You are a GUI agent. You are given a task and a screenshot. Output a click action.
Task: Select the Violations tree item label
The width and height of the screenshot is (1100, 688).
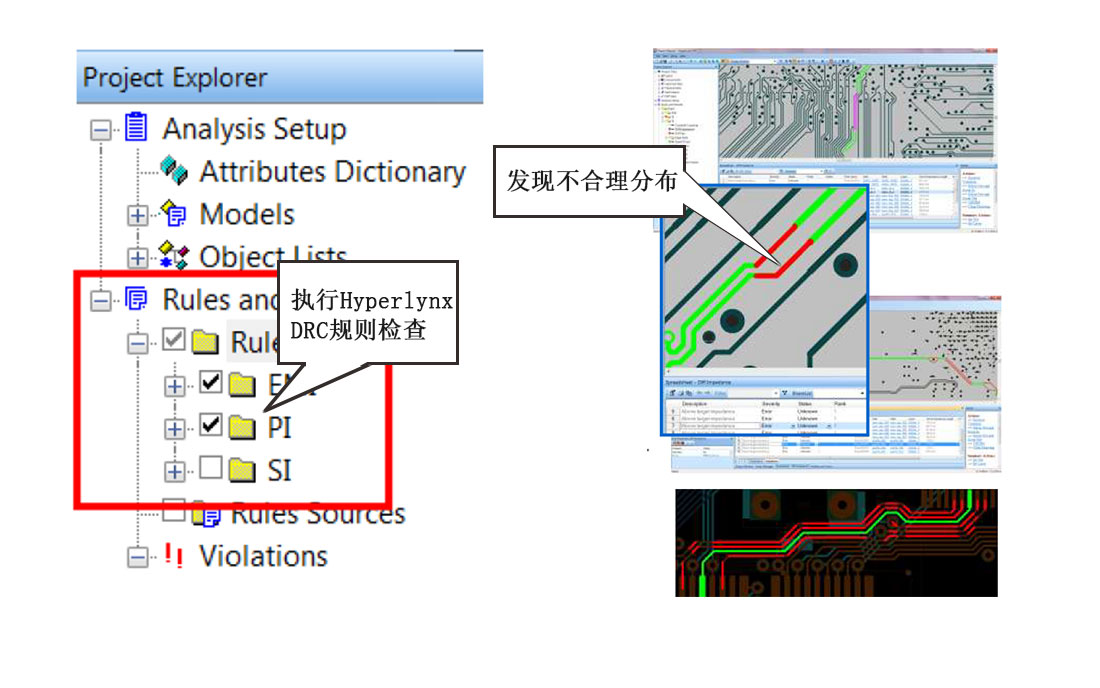[x=263, y=556]
